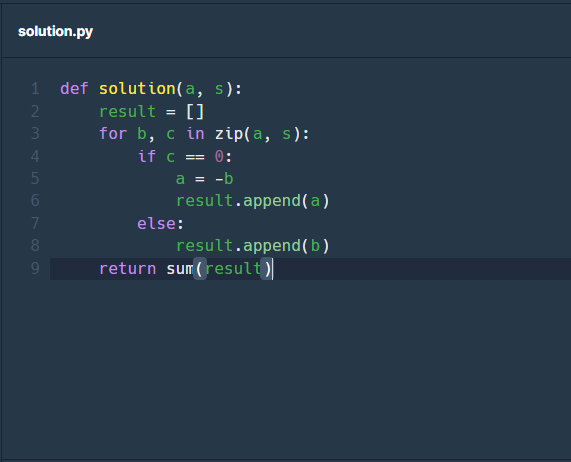The height and width of the screenshot is (462, 571).
Task: Click the '==' operator on line 4
Action: (x=195, y=157)
